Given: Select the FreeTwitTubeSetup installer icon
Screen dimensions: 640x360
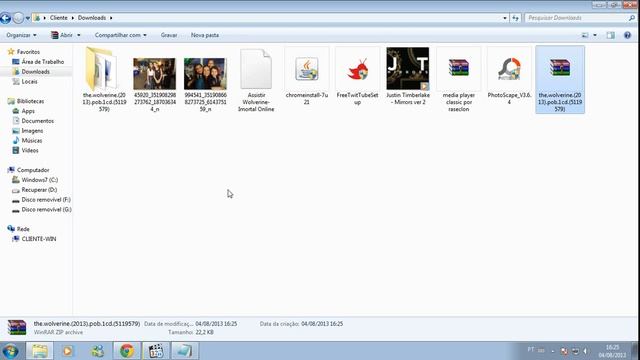Looking at the screenshot, I should 357,69.
